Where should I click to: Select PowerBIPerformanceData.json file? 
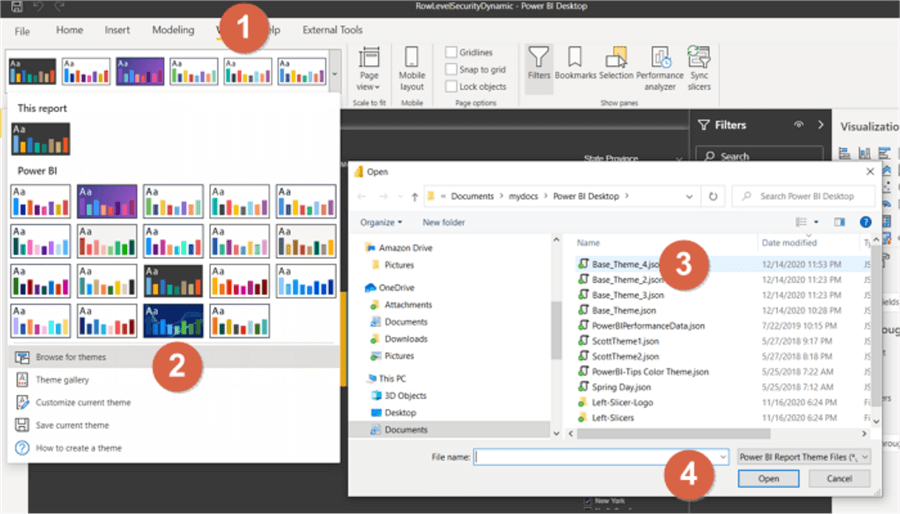[x=641, y=326]
